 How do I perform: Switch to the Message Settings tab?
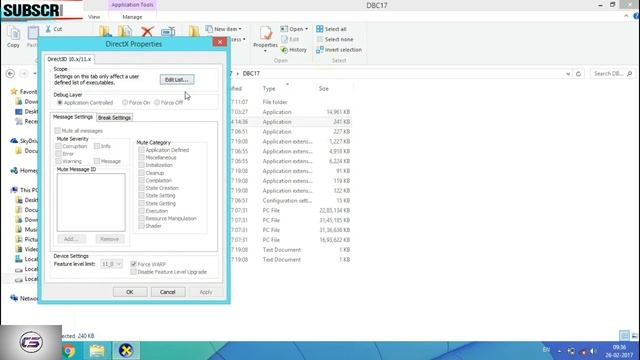click(73, 117)
